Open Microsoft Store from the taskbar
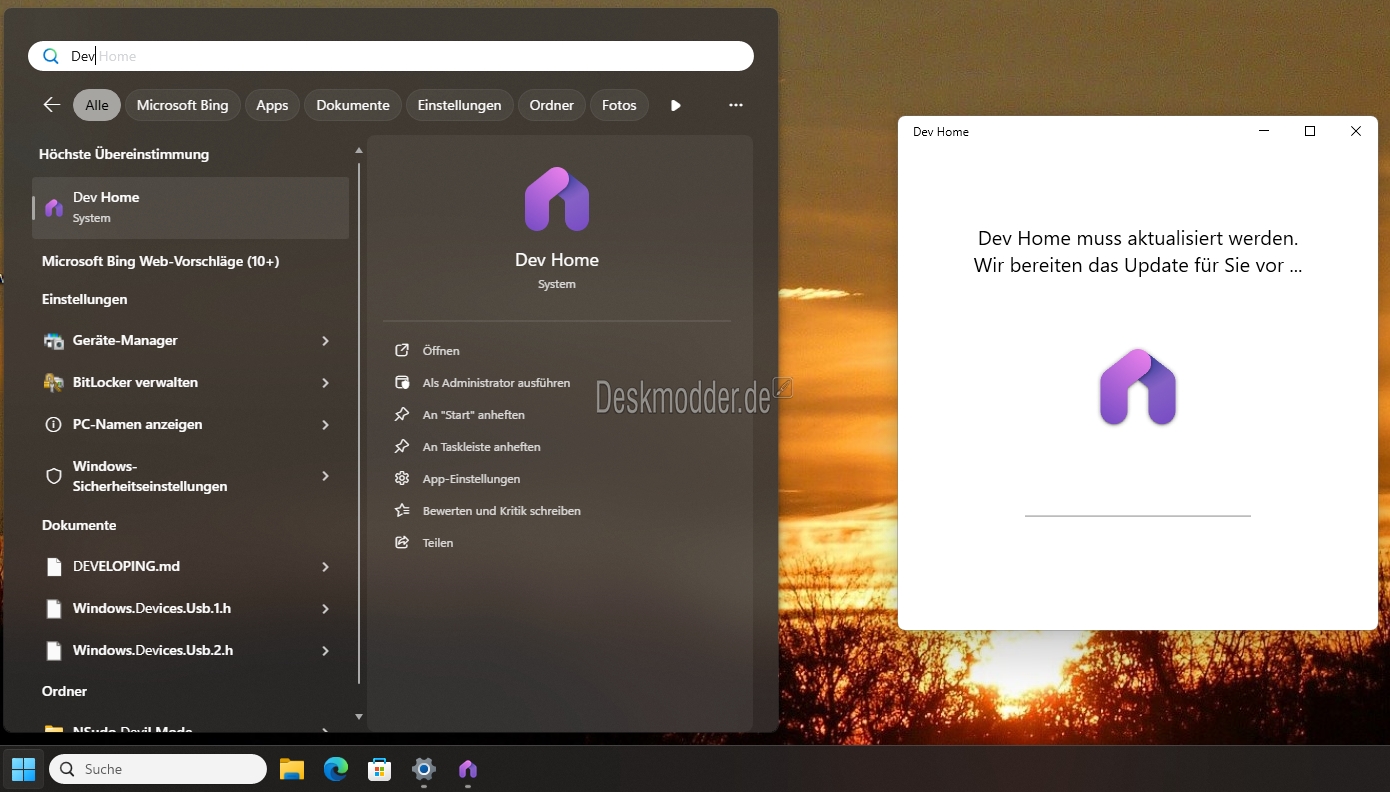Screen dimensions: 1390x792 380,769
